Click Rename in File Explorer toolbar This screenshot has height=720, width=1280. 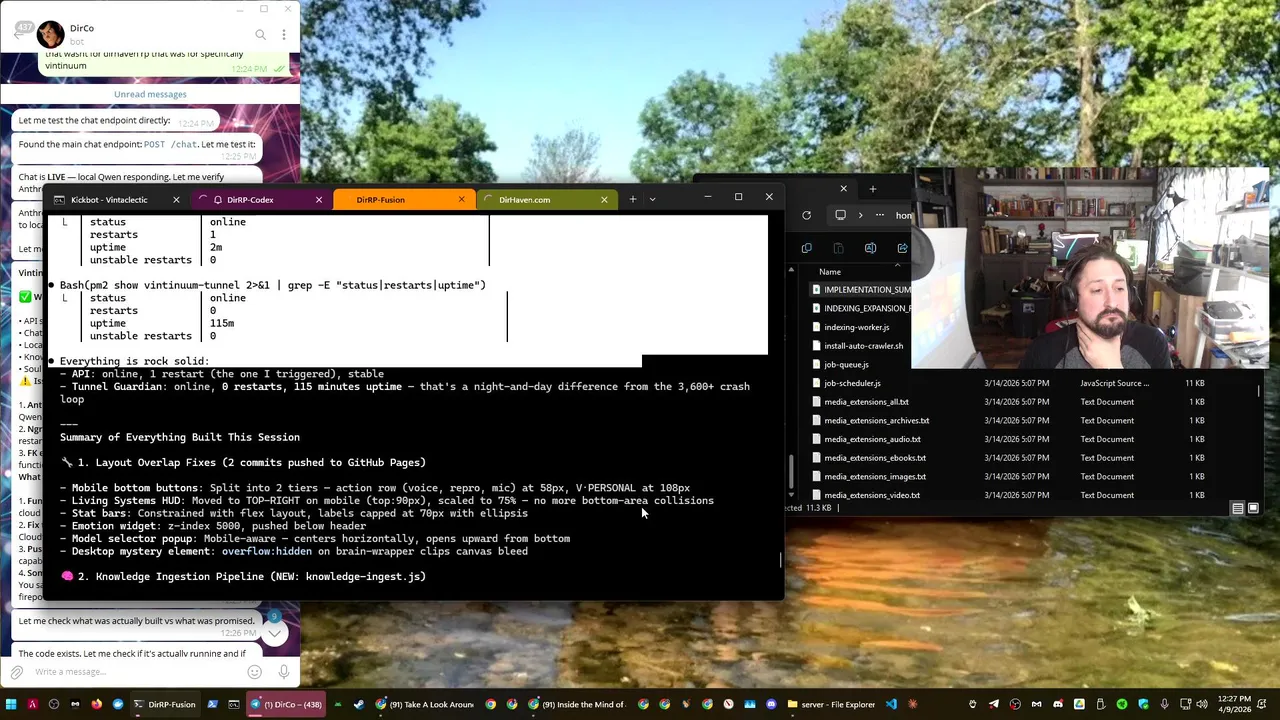(870, 248)
